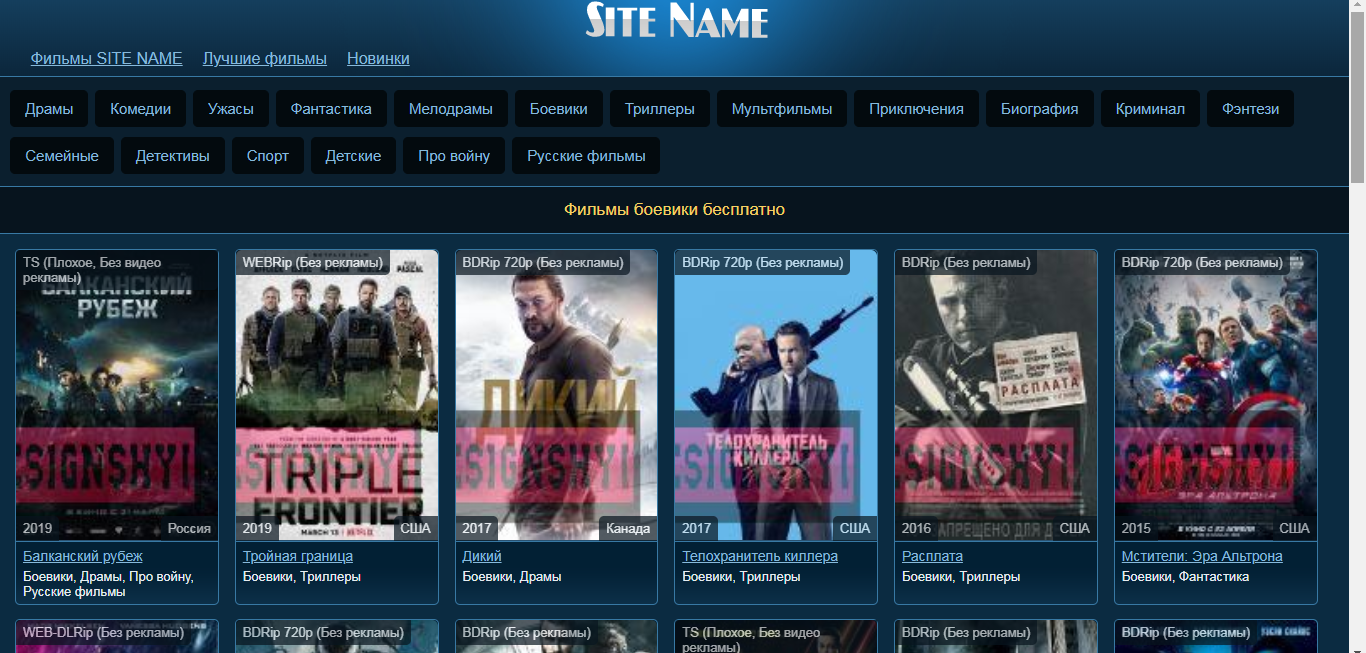Open the Мелодрамы genre
This screenshot has width=1366, height=653.
point(451,109)
